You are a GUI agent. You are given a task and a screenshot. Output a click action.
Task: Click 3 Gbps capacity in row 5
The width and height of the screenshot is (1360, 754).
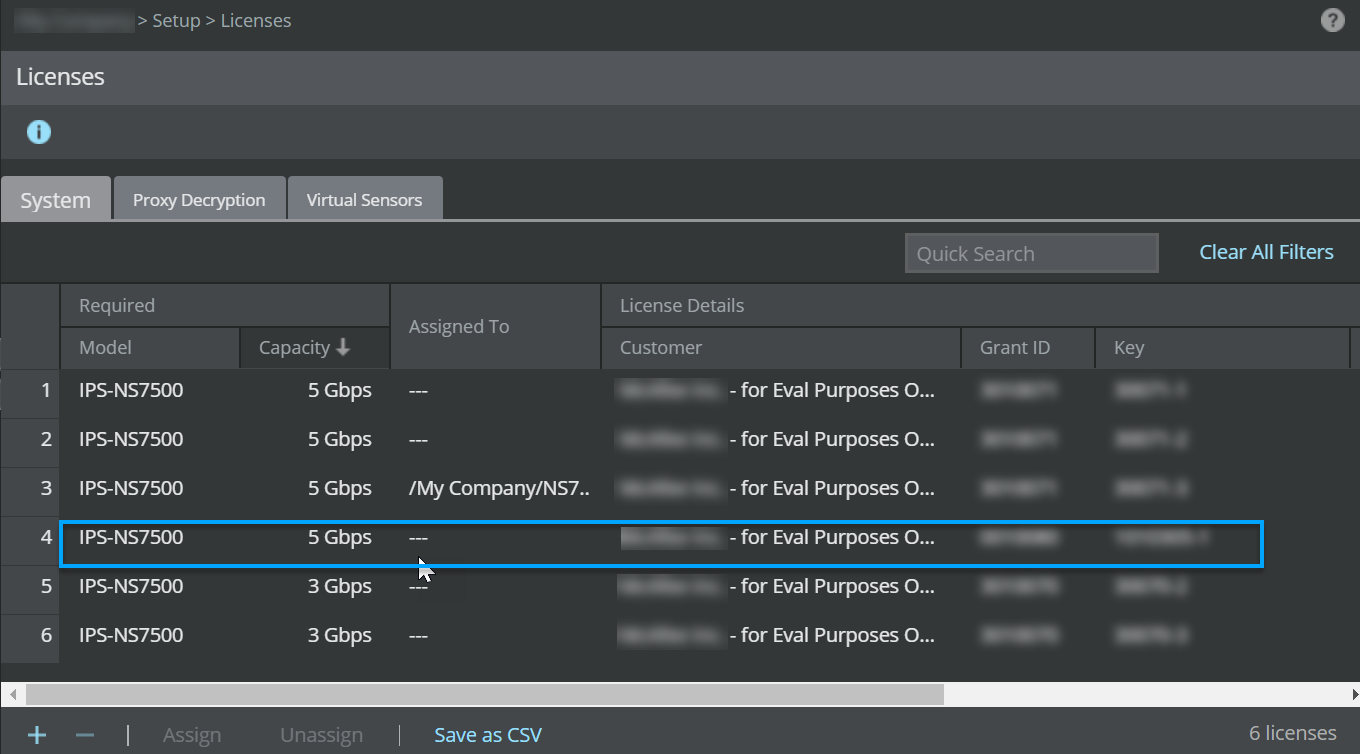tap(339, 586)
